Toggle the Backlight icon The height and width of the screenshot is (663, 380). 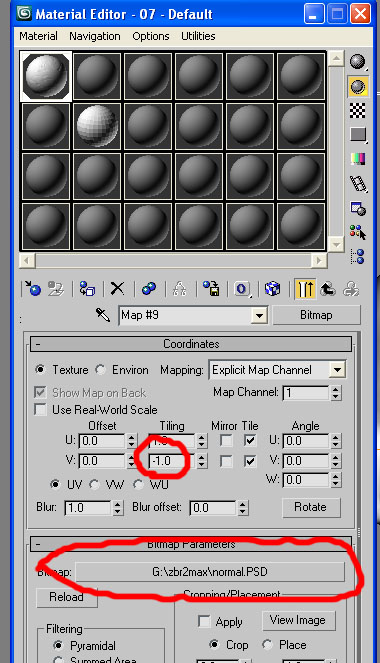tap(358, 86)
